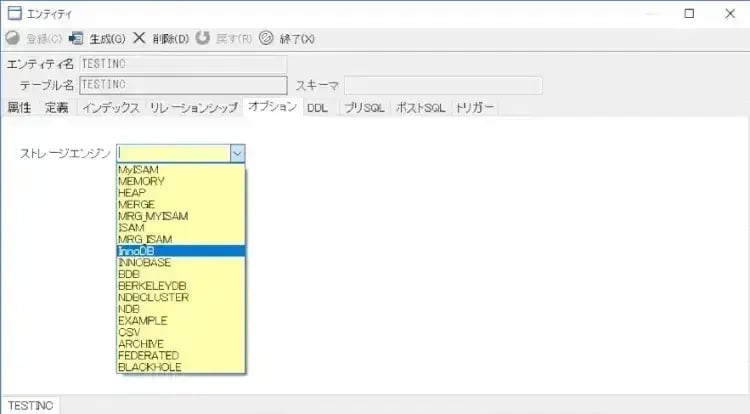Image resolution: width=750 pixels, height=414 pixels.
Task: Click the 登録(C) register icon
Action: pyautogui.click(x=11, y=39)
